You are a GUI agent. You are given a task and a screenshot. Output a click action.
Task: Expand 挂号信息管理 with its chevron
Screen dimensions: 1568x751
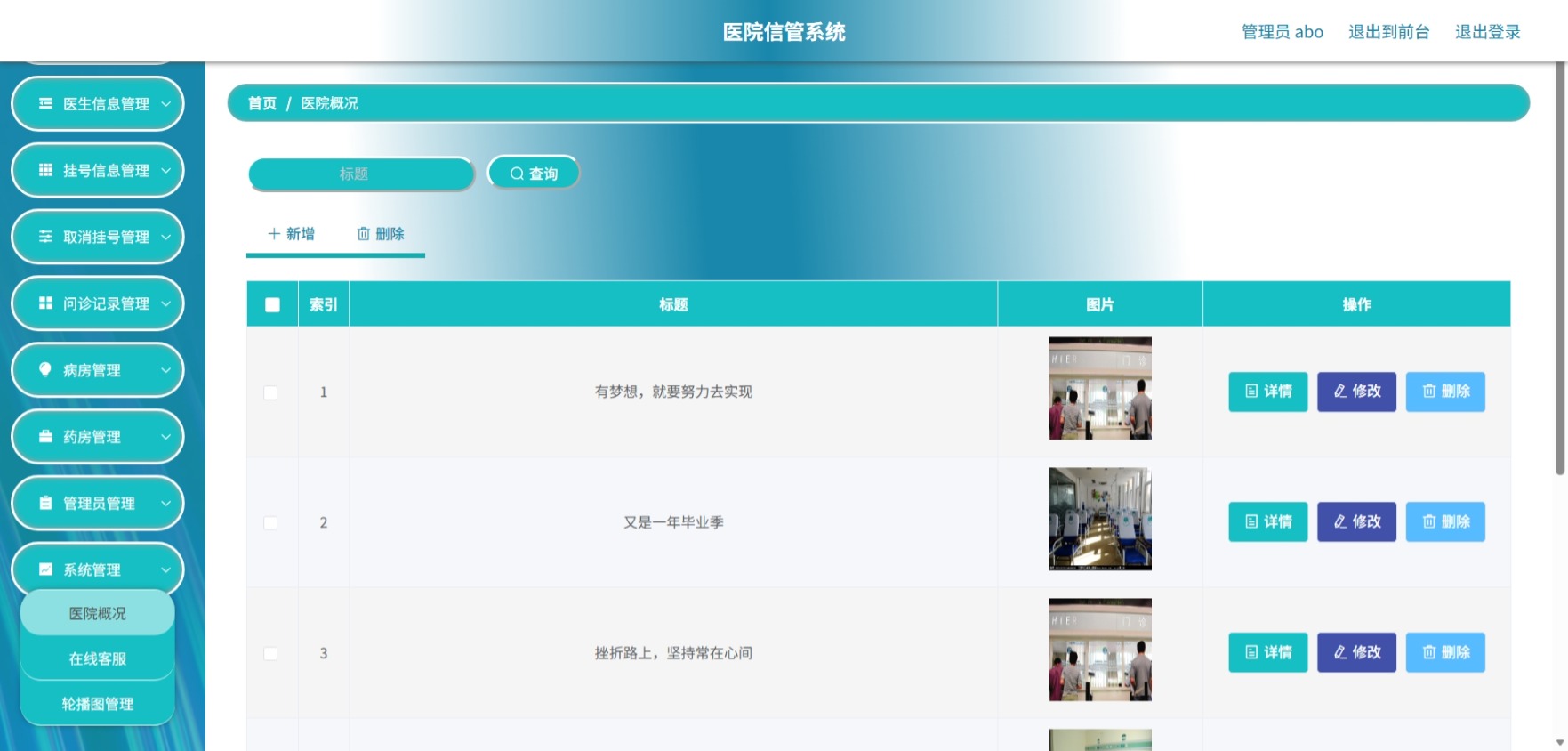(x=165, y=170)
